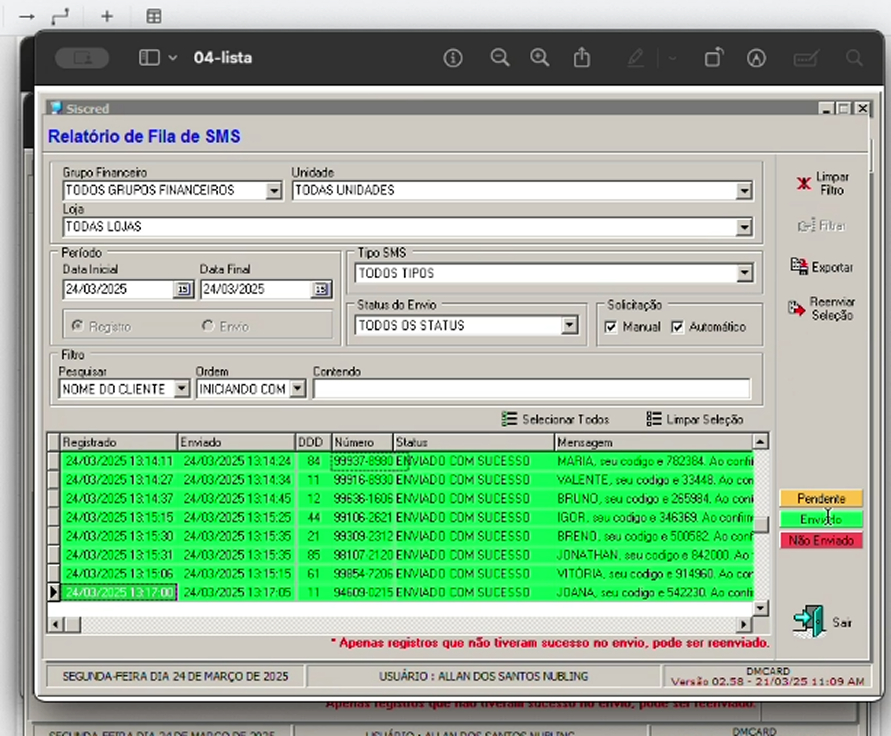Open calendar picker for Data Final
Screen dimensions: 891x736
coord(320,290)
